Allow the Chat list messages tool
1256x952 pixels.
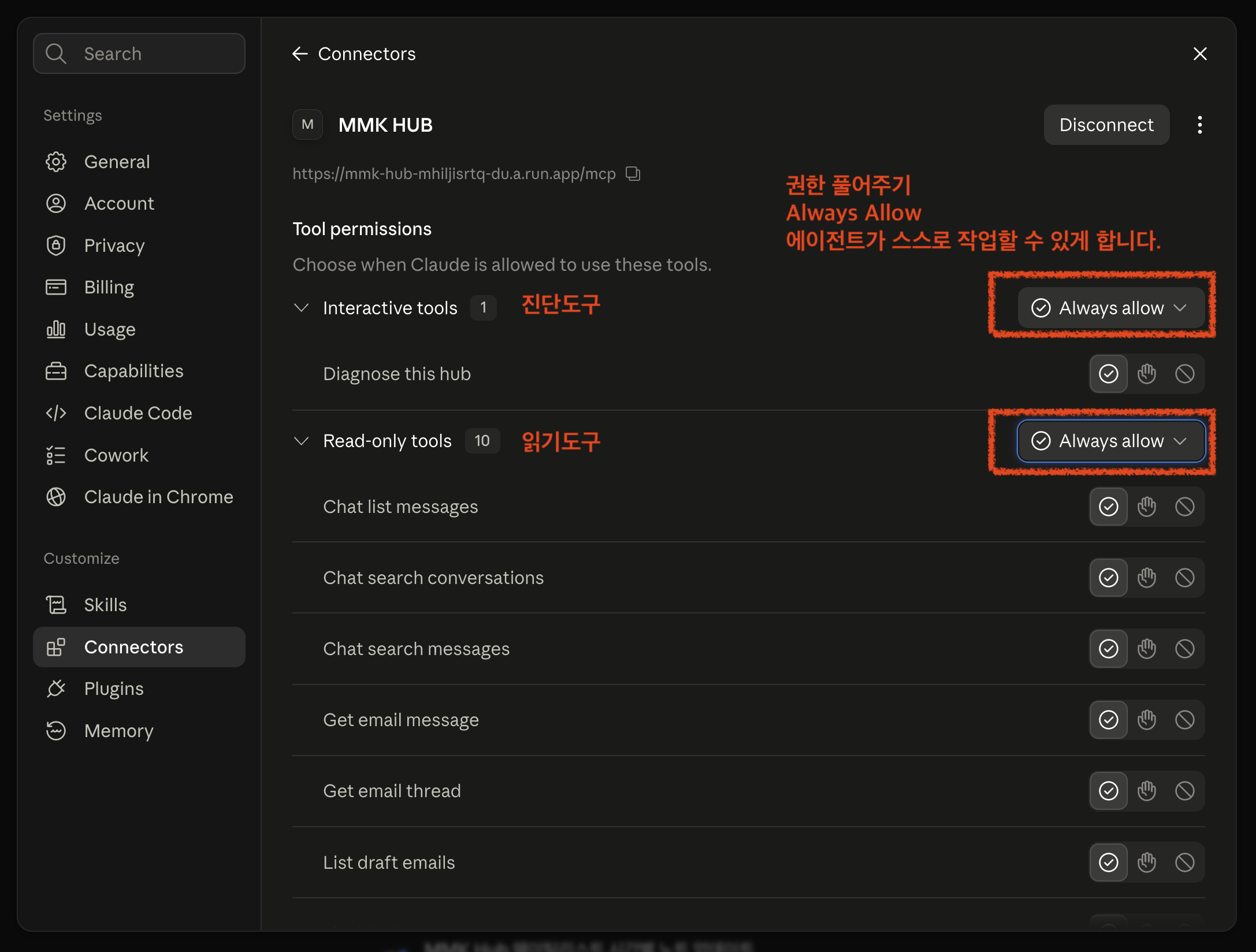click(1108, 507)
